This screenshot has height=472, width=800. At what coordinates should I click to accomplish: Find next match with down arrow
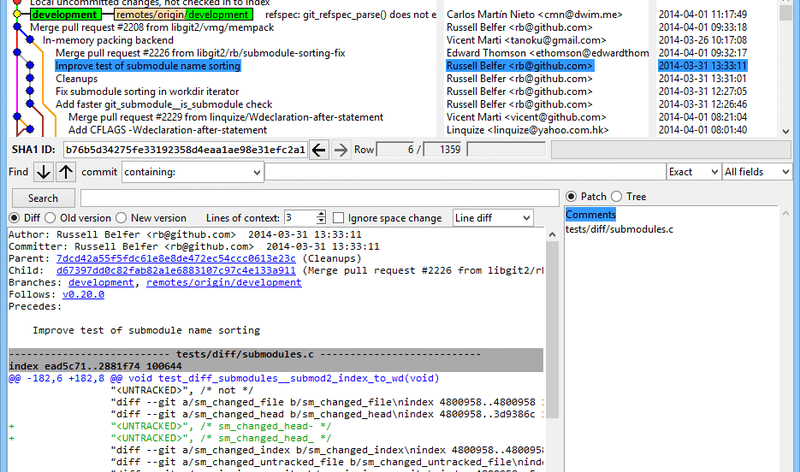43,172
